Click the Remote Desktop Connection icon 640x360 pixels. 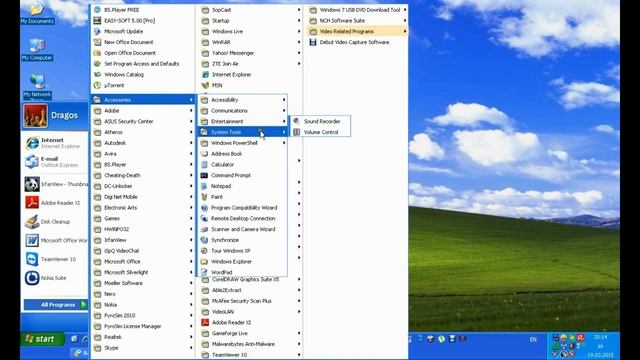pyautogui.click(x=204, y=218)
